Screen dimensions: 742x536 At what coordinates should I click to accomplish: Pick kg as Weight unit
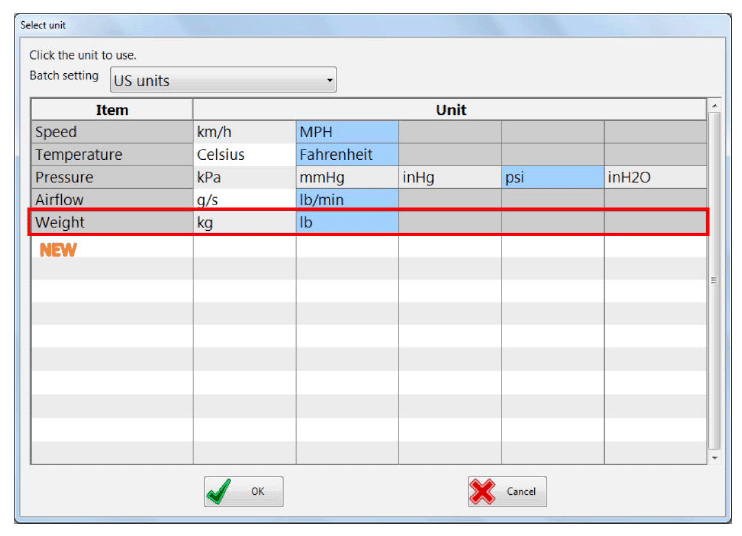coord(244,223)
